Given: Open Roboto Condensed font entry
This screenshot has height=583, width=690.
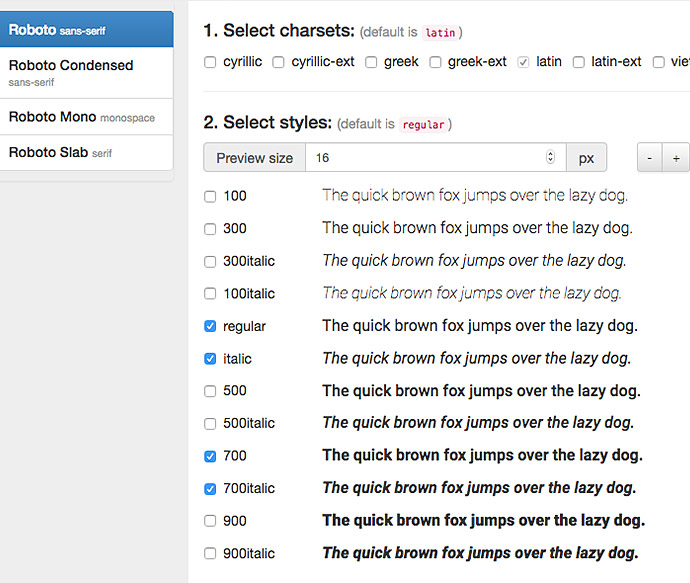Looking at the screenshot, I should pyautogui.click(x=86, y=73).
